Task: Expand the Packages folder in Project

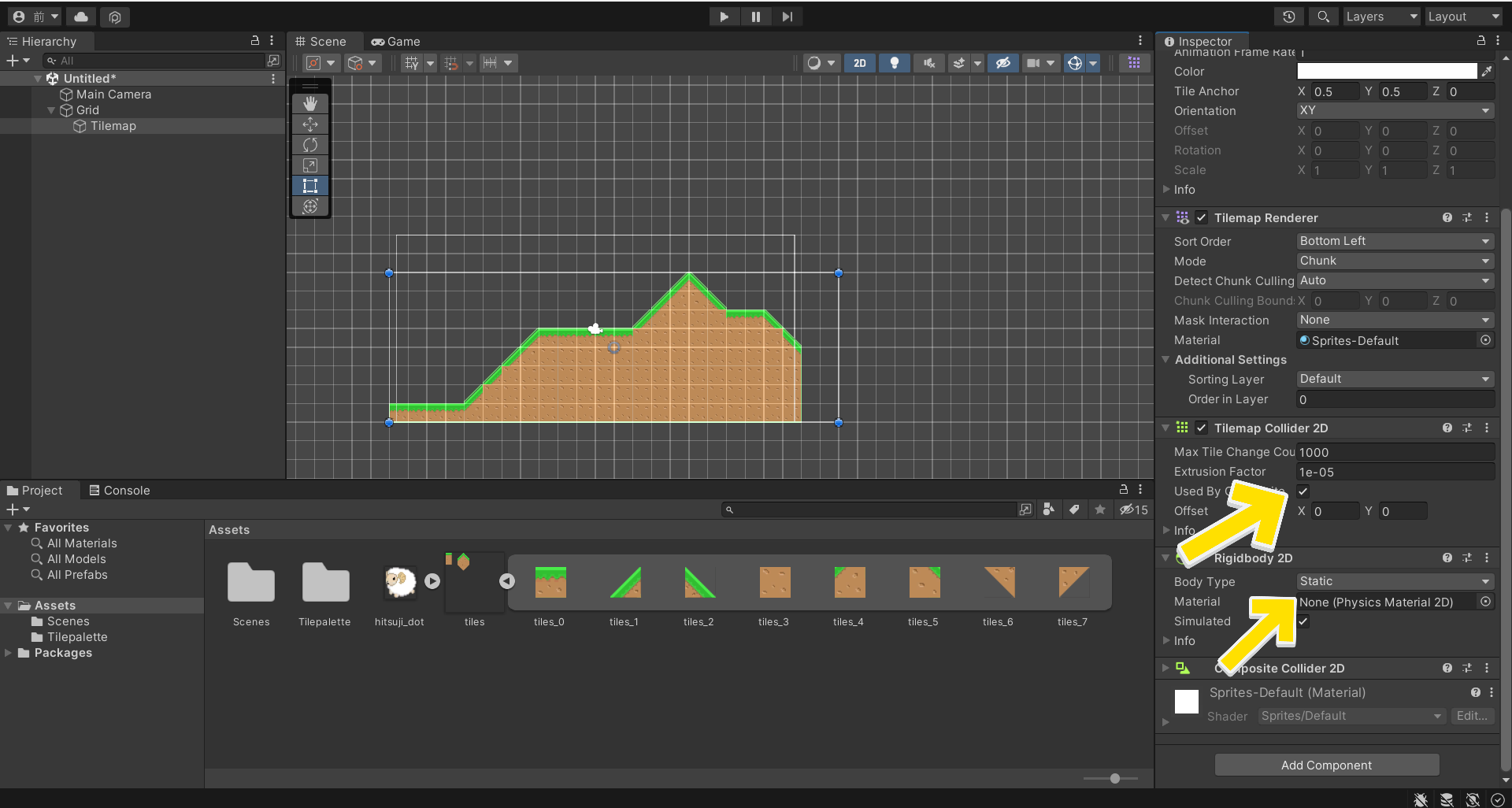Action: pos(9,653)
